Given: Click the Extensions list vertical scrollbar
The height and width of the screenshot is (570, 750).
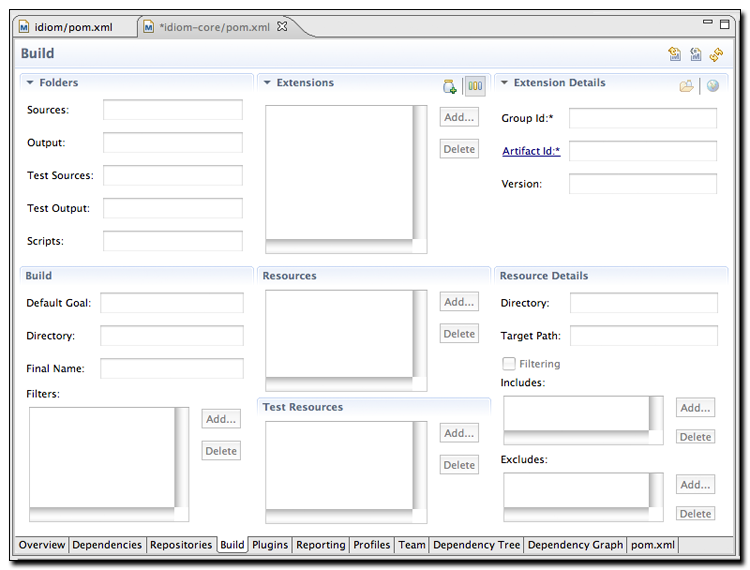Looking at the screenshot, I should pyautogui.click(x=419, y=172).
